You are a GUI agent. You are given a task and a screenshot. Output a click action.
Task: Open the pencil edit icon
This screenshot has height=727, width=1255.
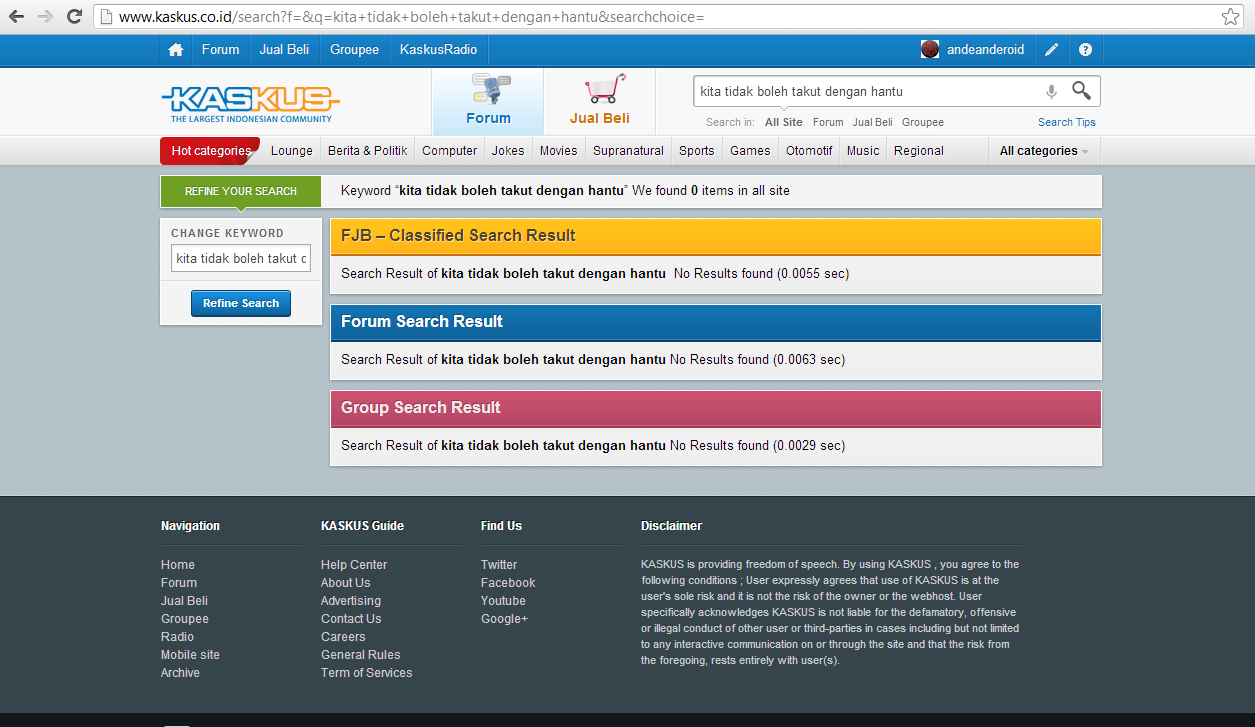click(x=1052, y=50)
